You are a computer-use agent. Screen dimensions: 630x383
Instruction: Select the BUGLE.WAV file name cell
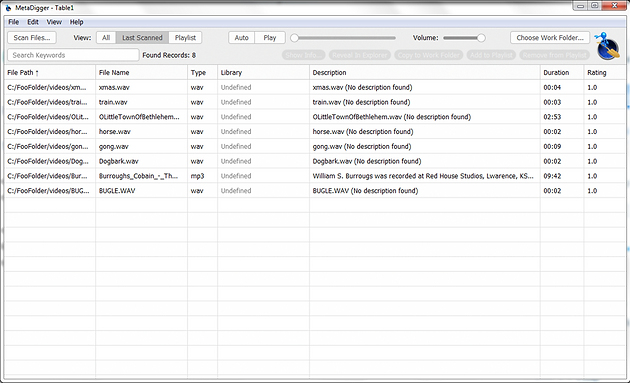[141, 190]
